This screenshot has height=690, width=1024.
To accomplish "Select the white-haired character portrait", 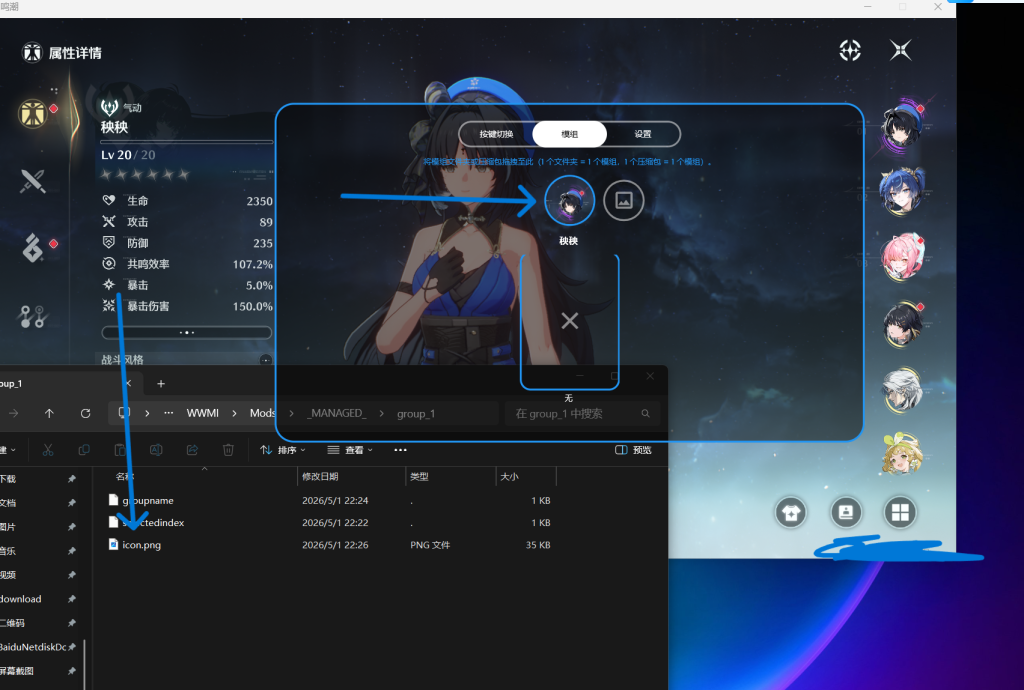I will (x=902, y=390).
